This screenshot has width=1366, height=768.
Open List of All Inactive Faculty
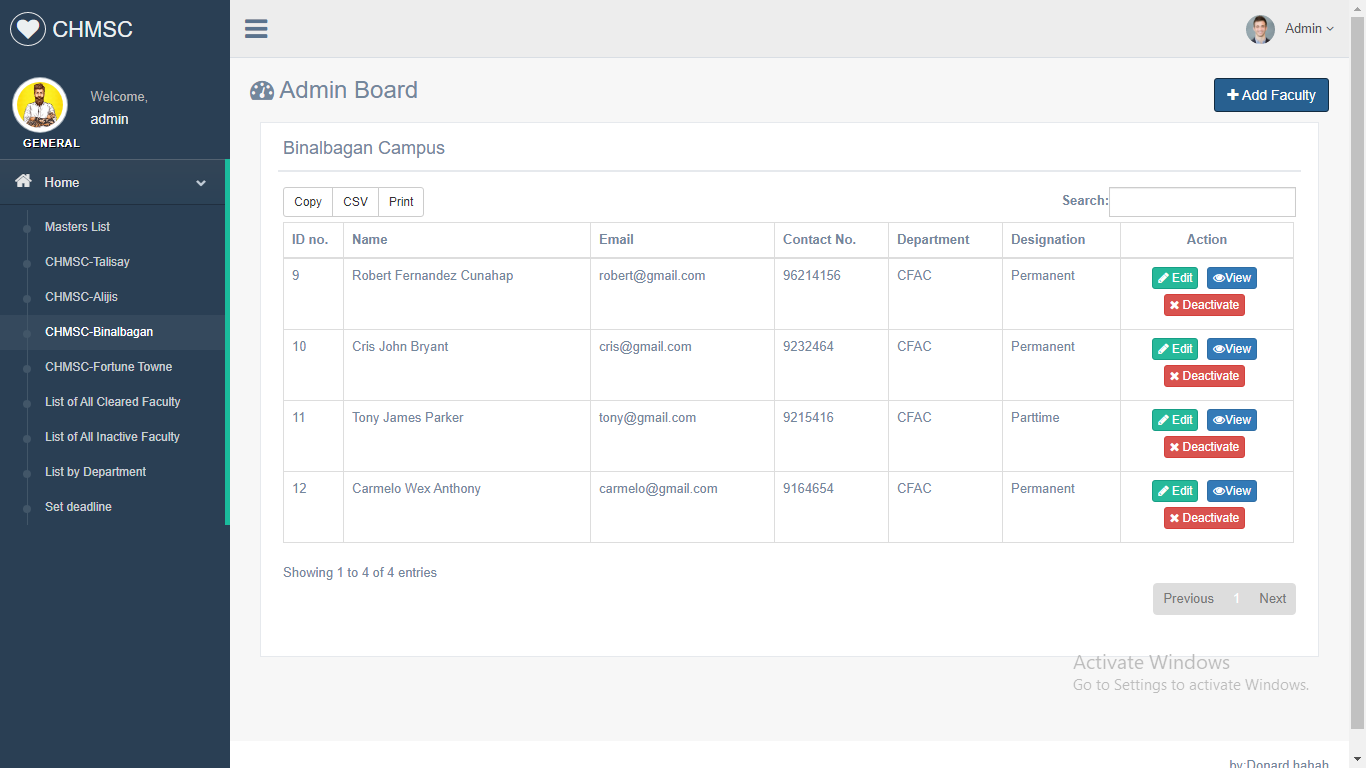[112, 436]
